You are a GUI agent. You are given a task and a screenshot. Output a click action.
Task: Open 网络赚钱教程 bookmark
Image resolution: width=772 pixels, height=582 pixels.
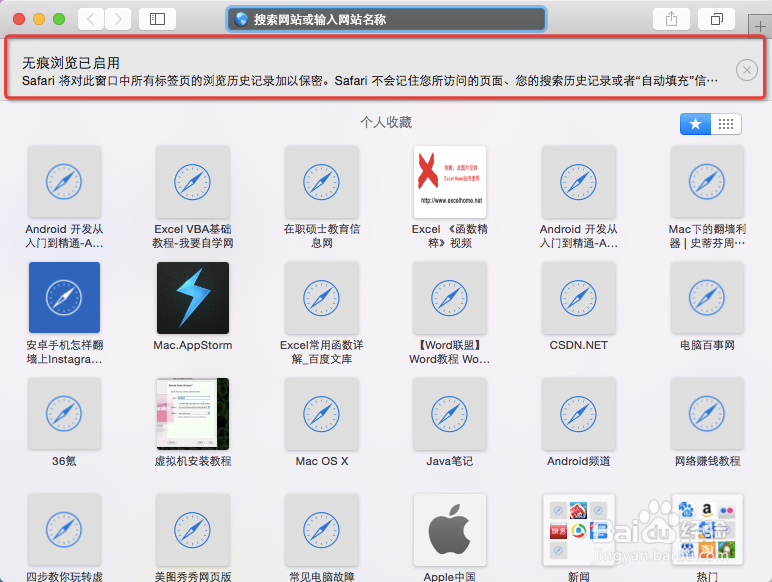point(707,423)
